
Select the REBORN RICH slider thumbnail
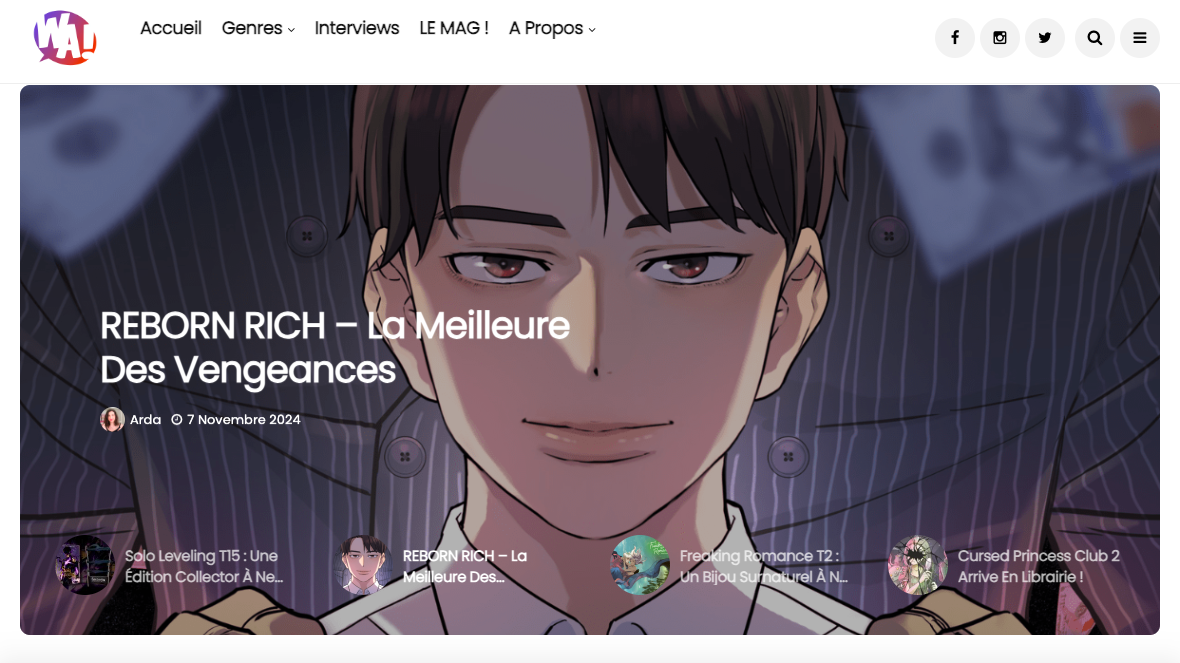pyautogui.click(x=363, y=565)
